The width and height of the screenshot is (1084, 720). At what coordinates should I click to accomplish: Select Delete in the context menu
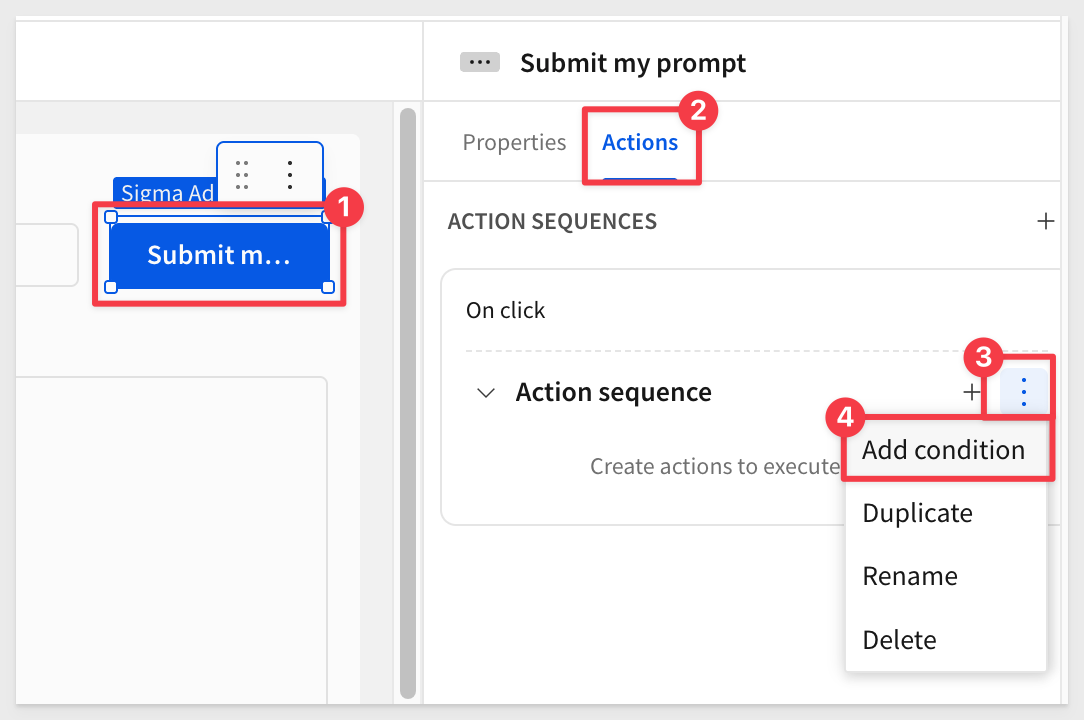(899, 640)
